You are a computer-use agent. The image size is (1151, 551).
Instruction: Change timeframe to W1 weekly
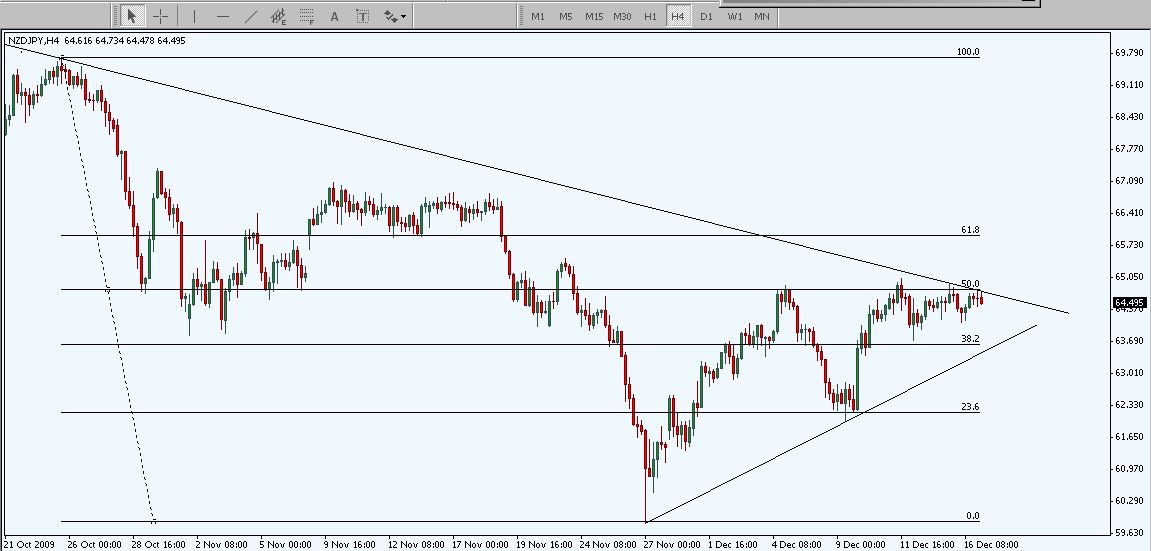click(734, 16)
